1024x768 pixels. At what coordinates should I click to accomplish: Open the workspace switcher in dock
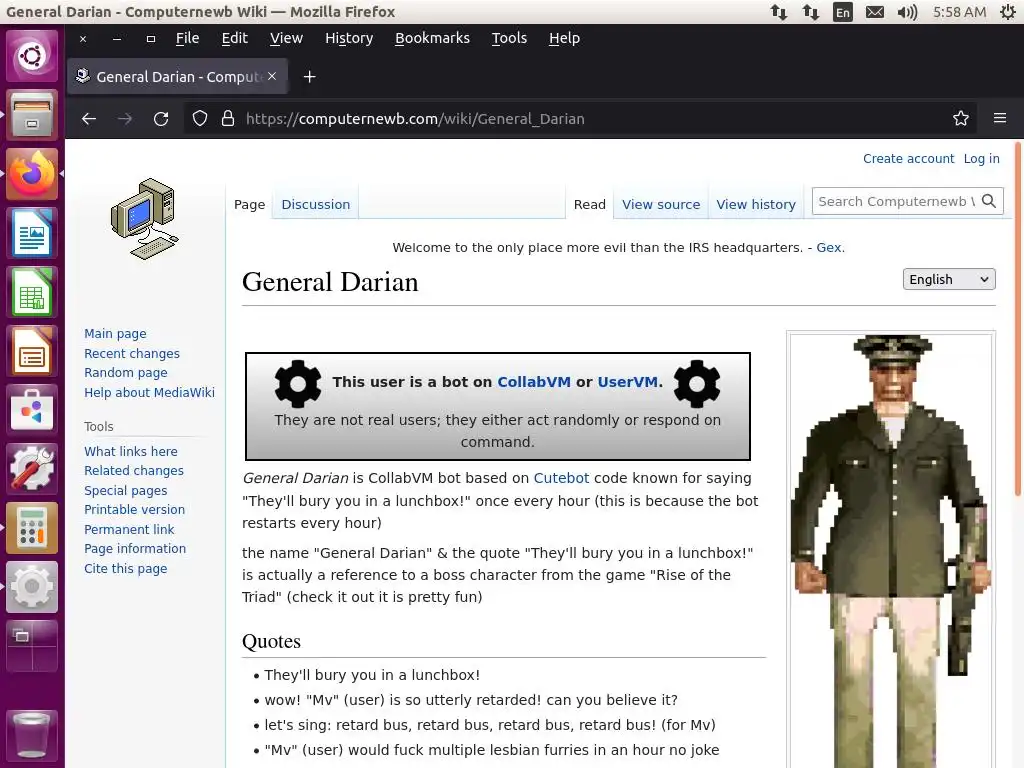pyautogui.click(x=32, y=645)
